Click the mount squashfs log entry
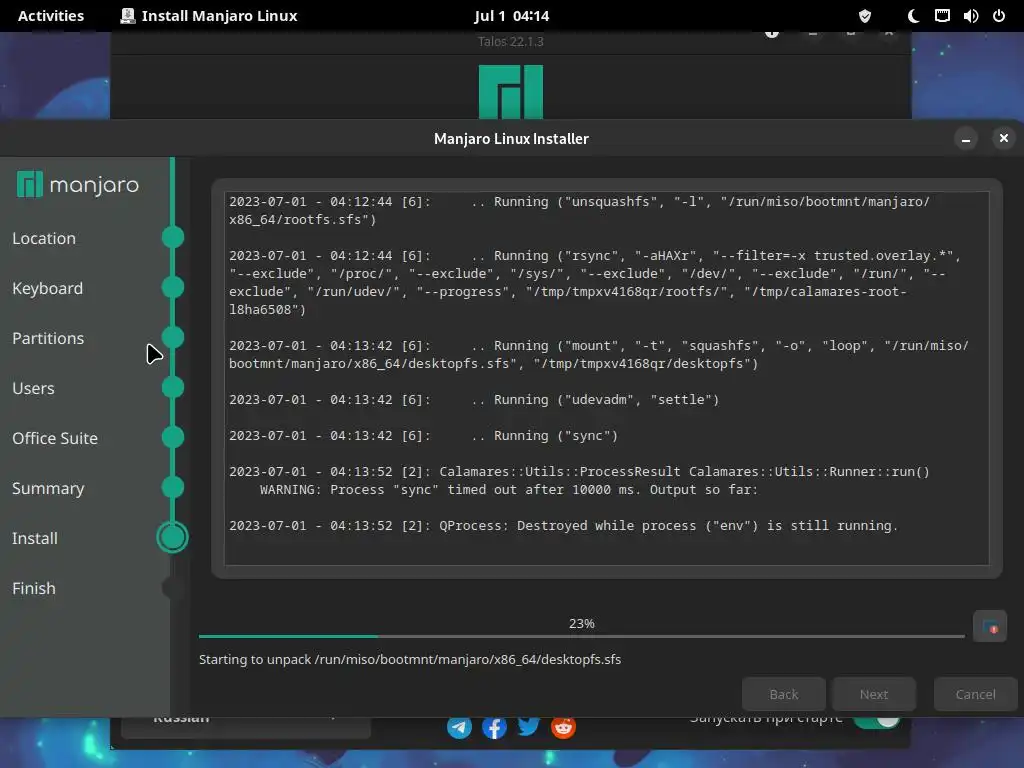This screenshot has height=768, width=1024. tap(599, 355)
